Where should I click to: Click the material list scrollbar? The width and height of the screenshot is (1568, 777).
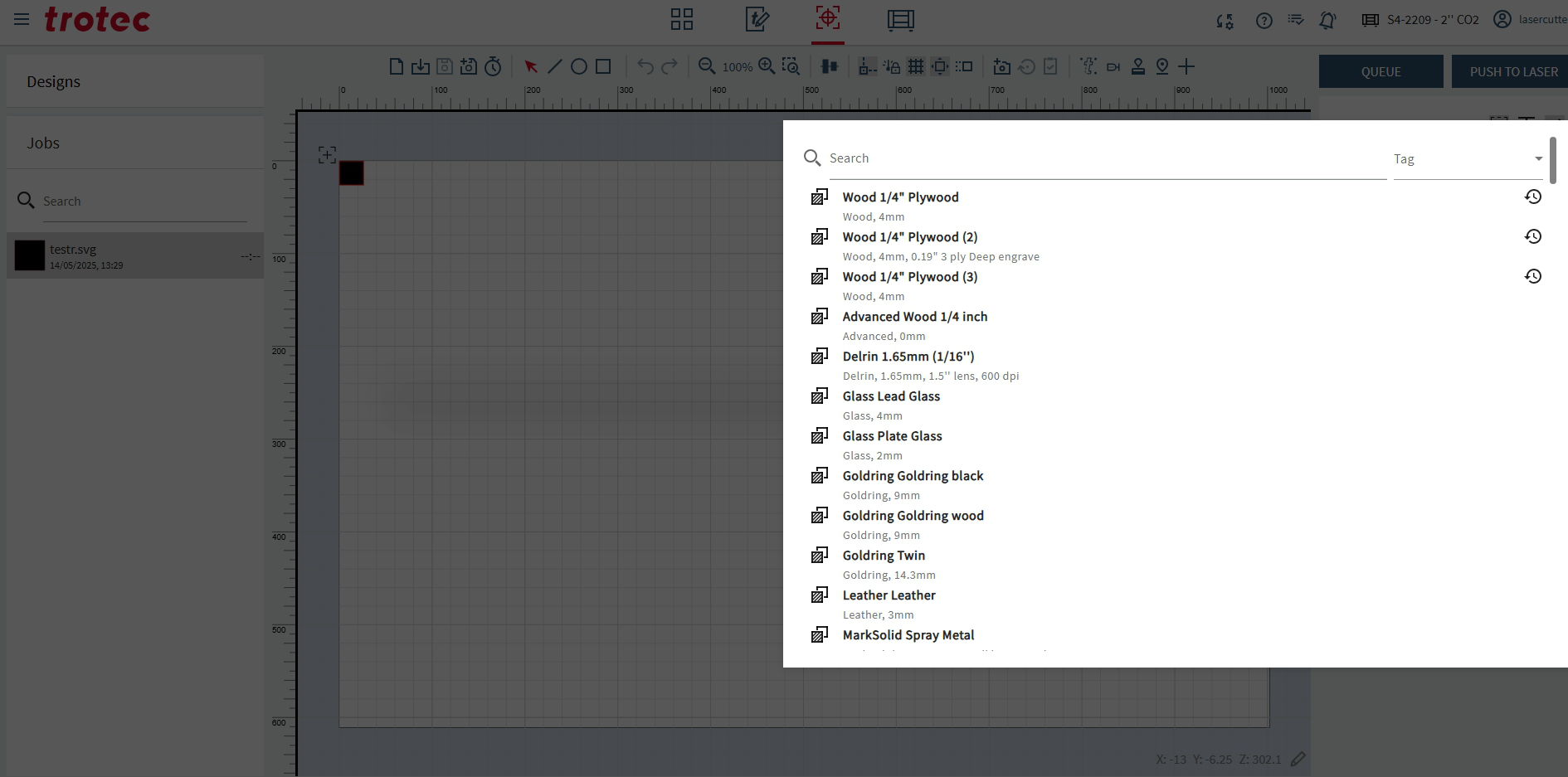(x=1552, y=161)
